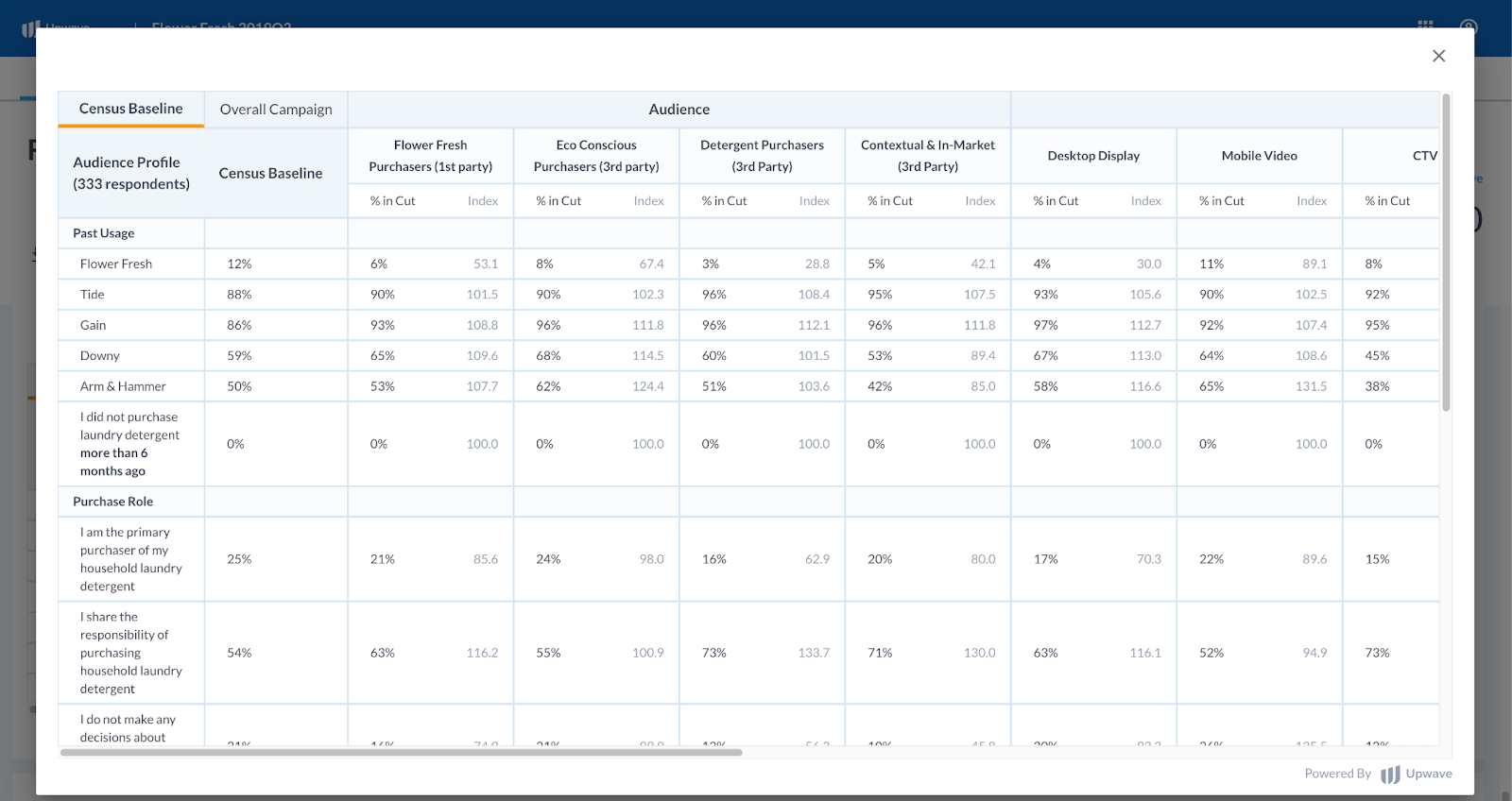Select the Arm & Hammer row label

(123, 386)
